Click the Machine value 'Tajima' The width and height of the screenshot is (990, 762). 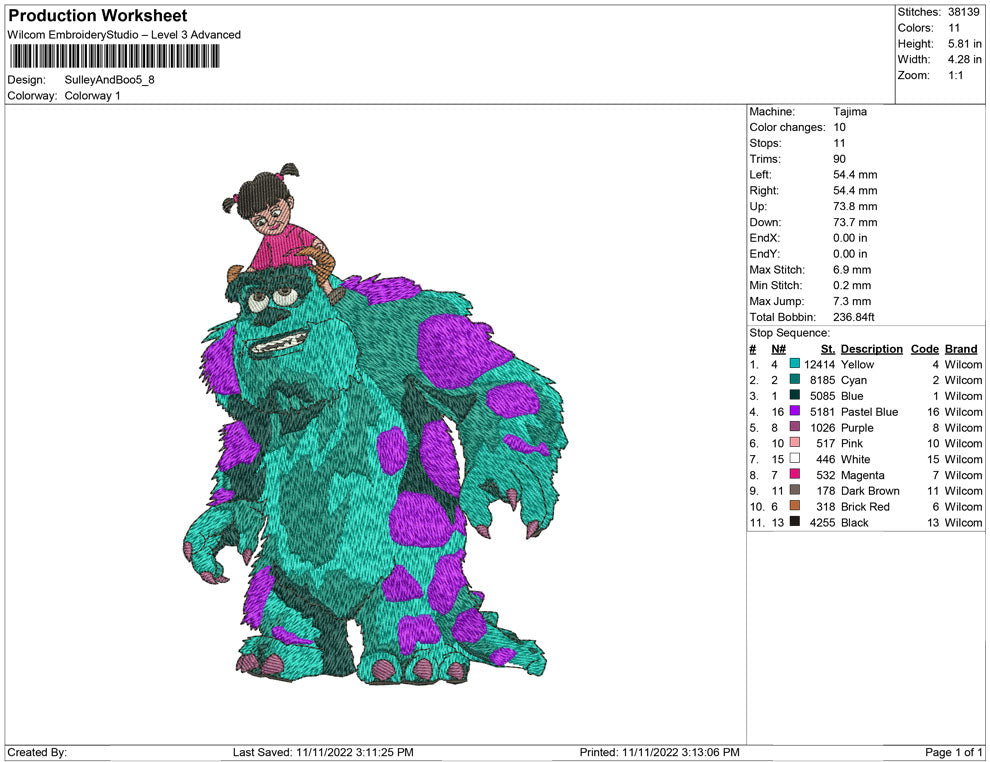tap(850, 112)
